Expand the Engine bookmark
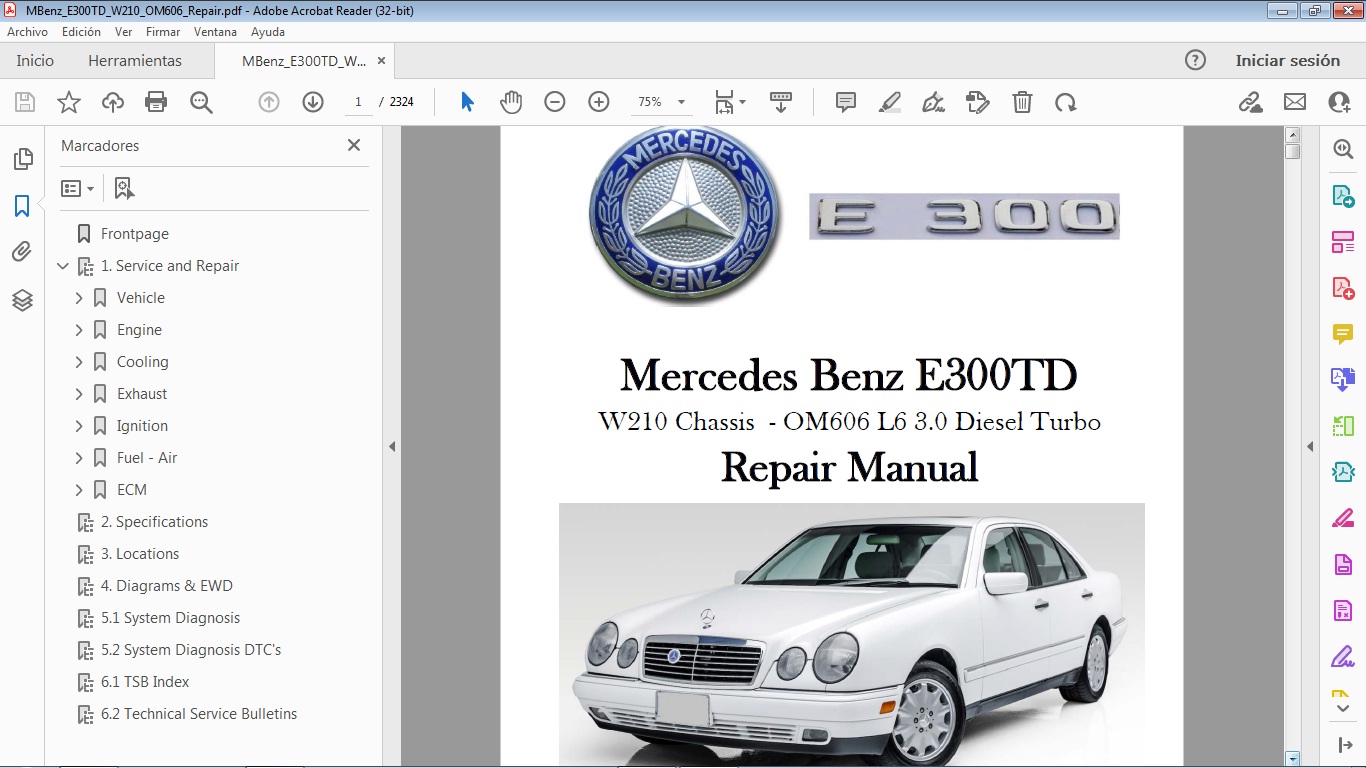The image size is (1366, 768). point(79,329)
